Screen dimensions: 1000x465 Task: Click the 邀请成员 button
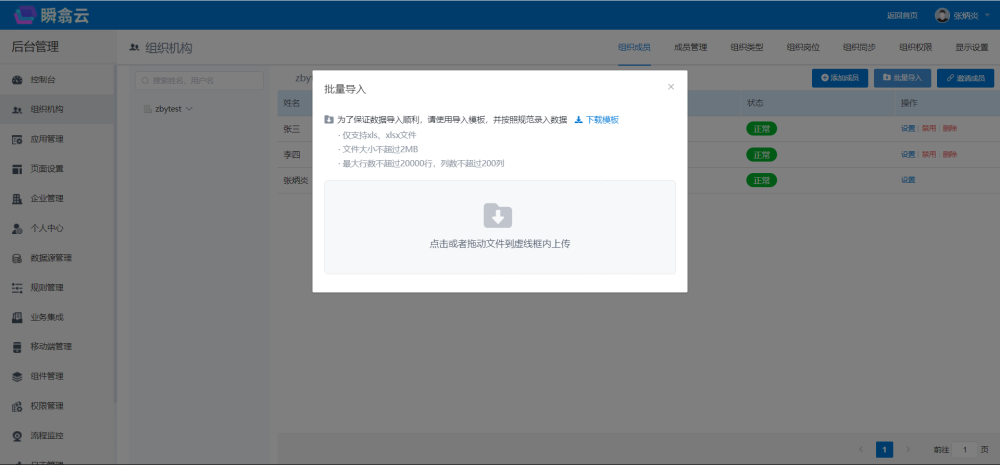(965, 77)
